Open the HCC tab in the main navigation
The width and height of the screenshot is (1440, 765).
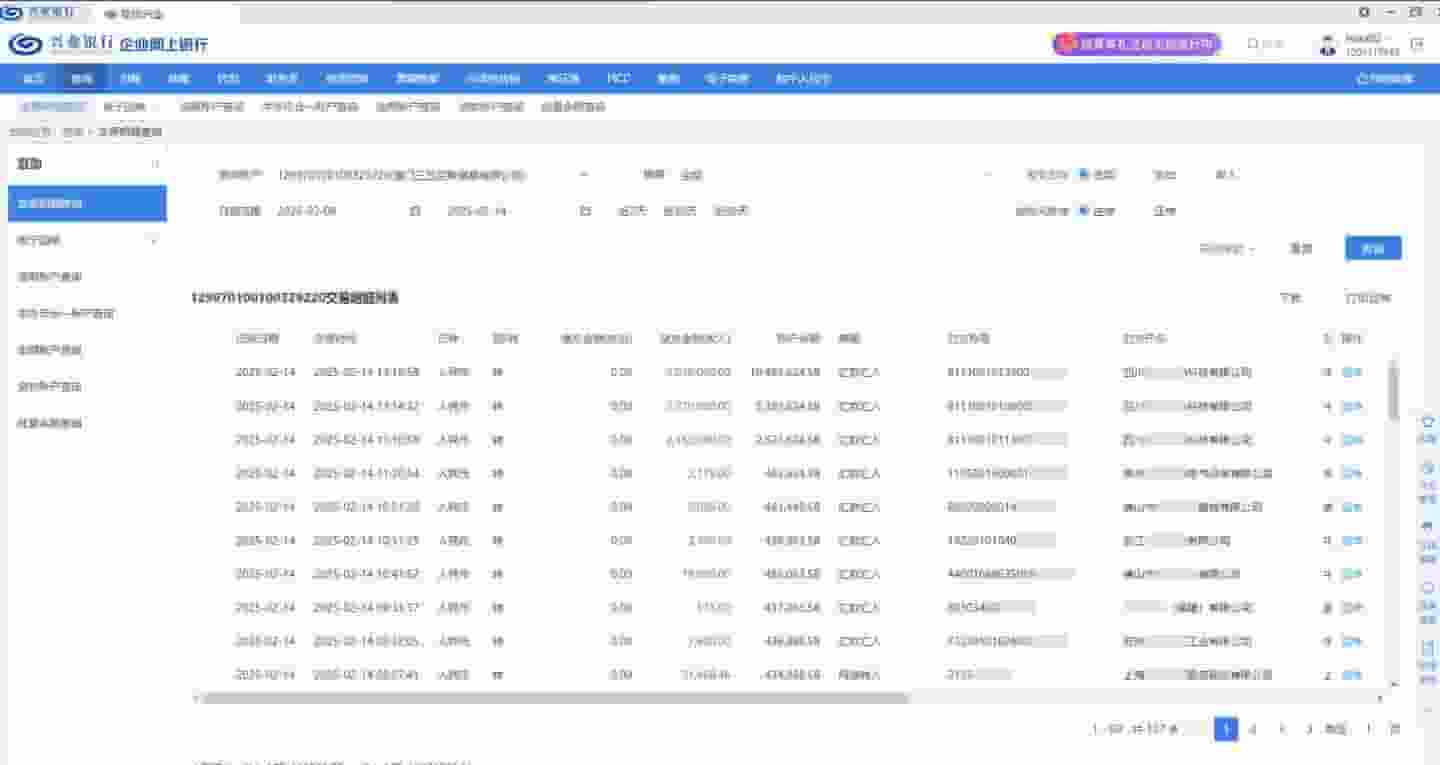pyautogui.click(x=619, y=78)
